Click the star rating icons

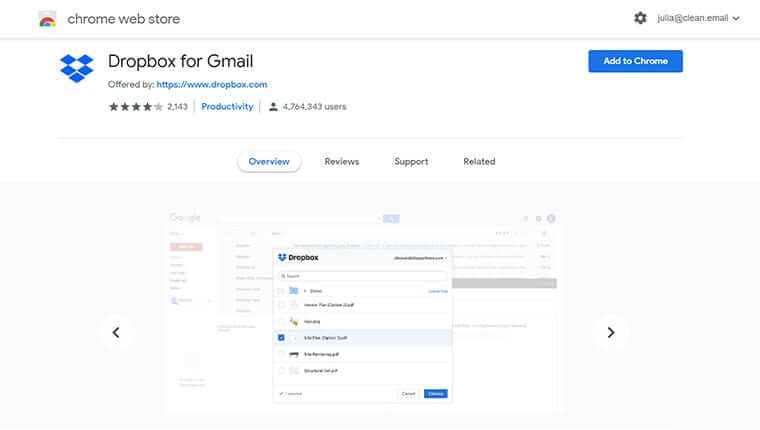[136, 107]
